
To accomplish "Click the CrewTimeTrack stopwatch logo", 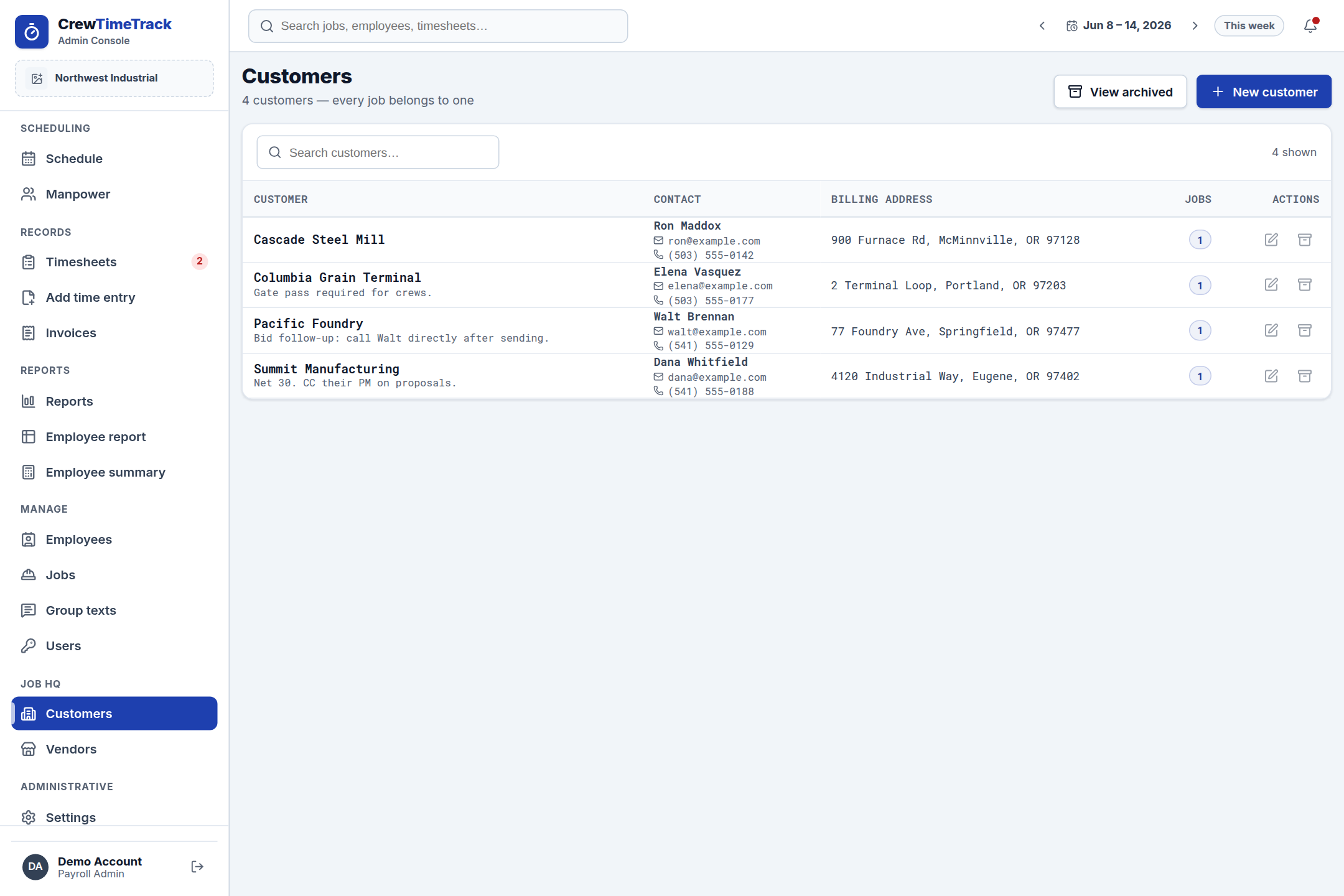I will tap(31, 32).
